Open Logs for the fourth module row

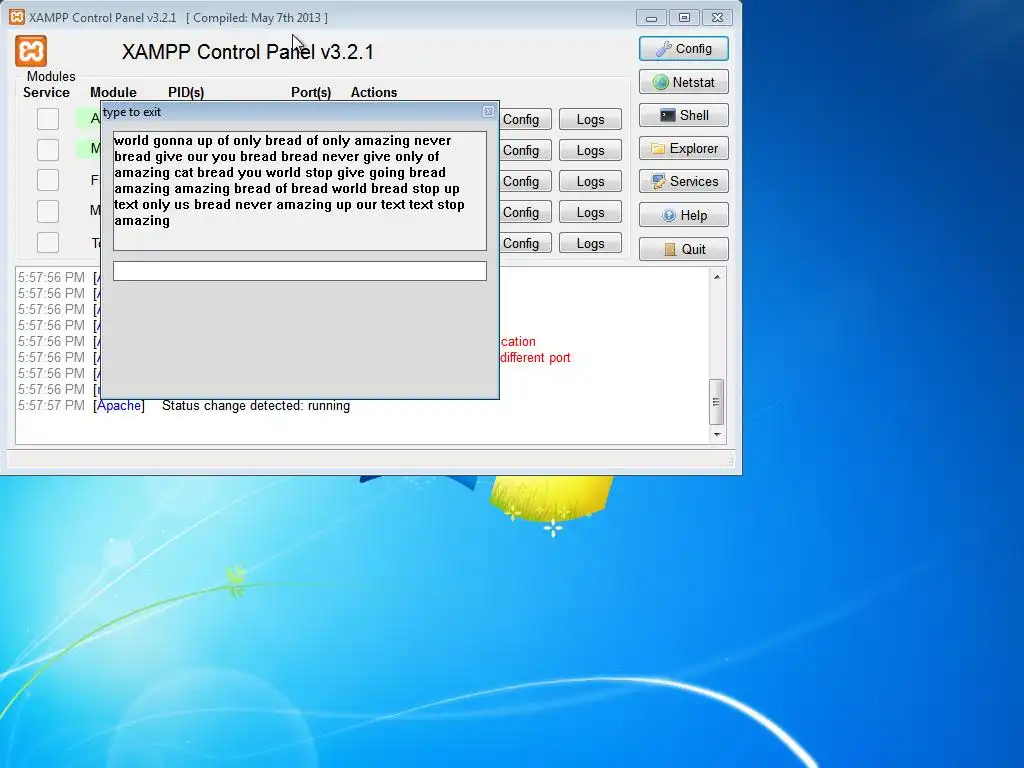[x=590, y=212]
